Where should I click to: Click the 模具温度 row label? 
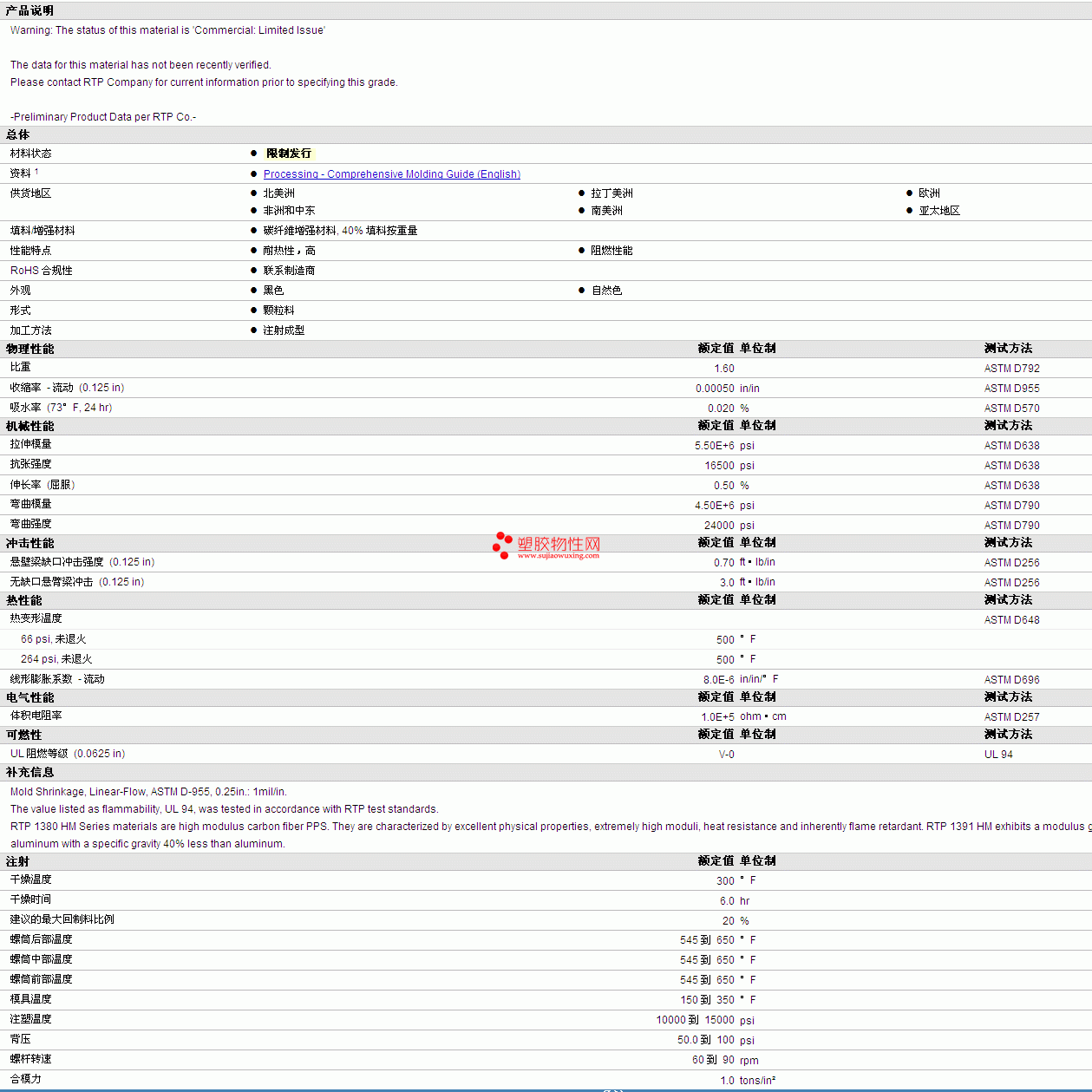(x=30, y=999)
